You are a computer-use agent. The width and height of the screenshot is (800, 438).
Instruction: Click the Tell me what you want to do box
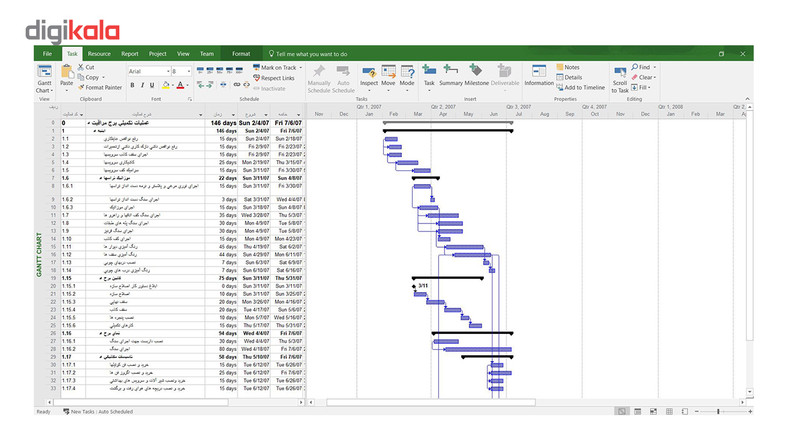click(x=308, y=54)
